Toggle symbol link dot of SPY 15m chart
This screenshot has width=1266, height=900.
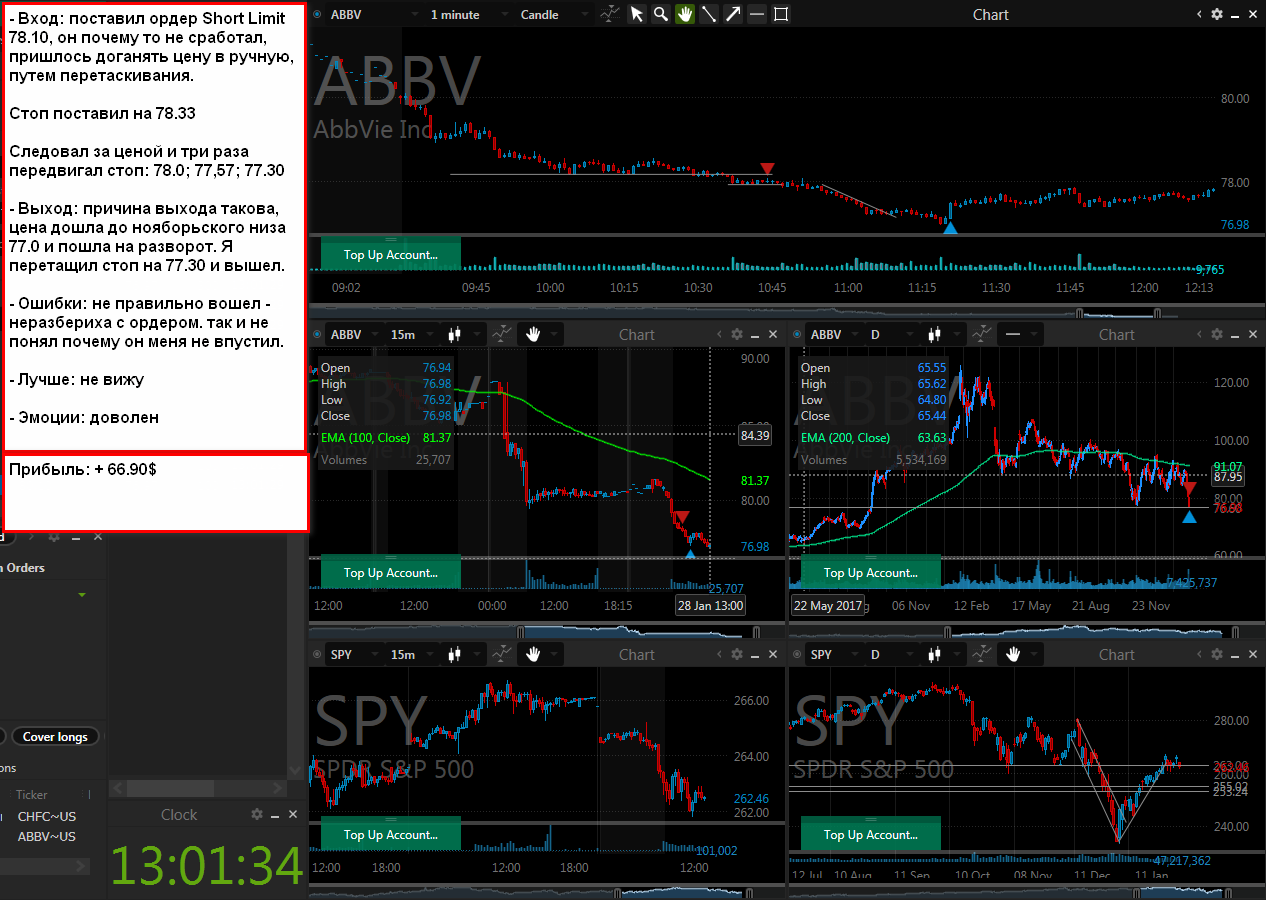317,654
